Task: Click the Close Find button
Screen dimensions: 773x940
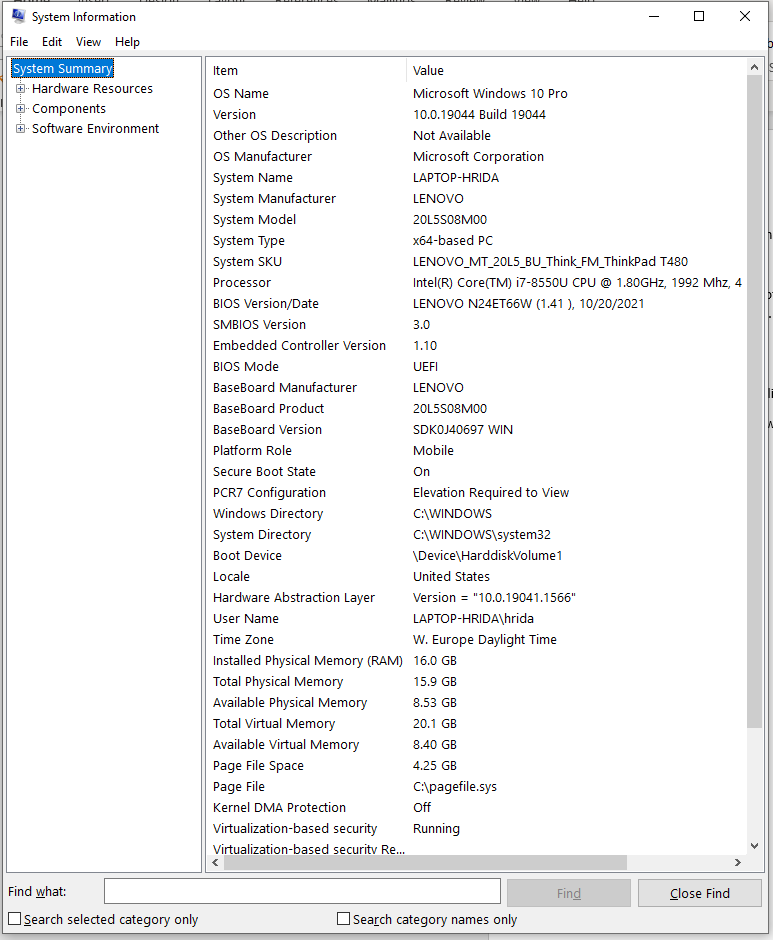Action: [x=700, y=893]
